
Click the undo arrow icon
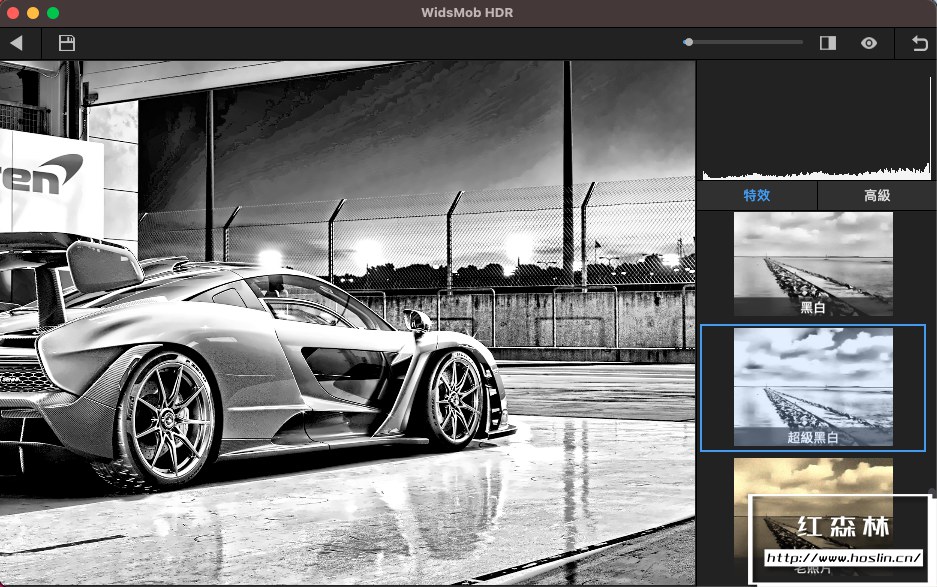[920, 43]
